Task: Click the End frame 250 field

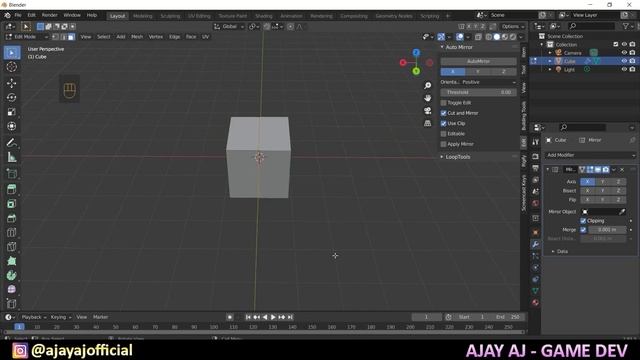Action: click(509, 317)
